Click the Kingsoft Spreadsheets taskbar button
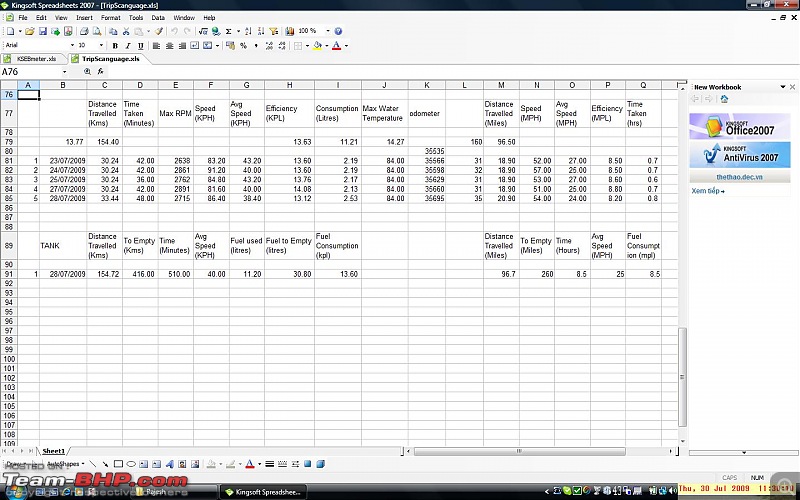This screenshot has height=500, width=800. pos(264,492)
